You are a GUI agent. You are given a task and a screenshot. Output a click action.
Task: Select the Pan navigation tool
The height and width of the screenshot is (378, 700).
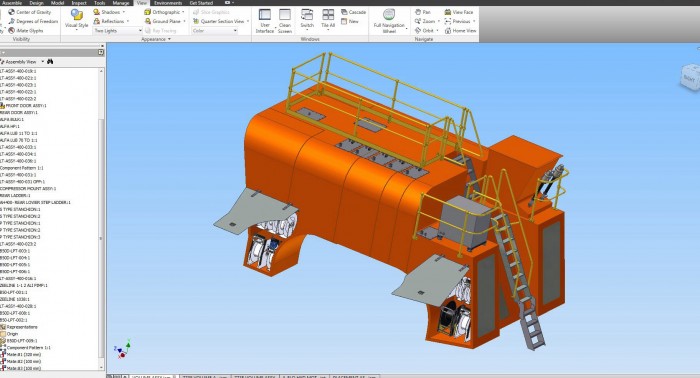pos(422,12)
